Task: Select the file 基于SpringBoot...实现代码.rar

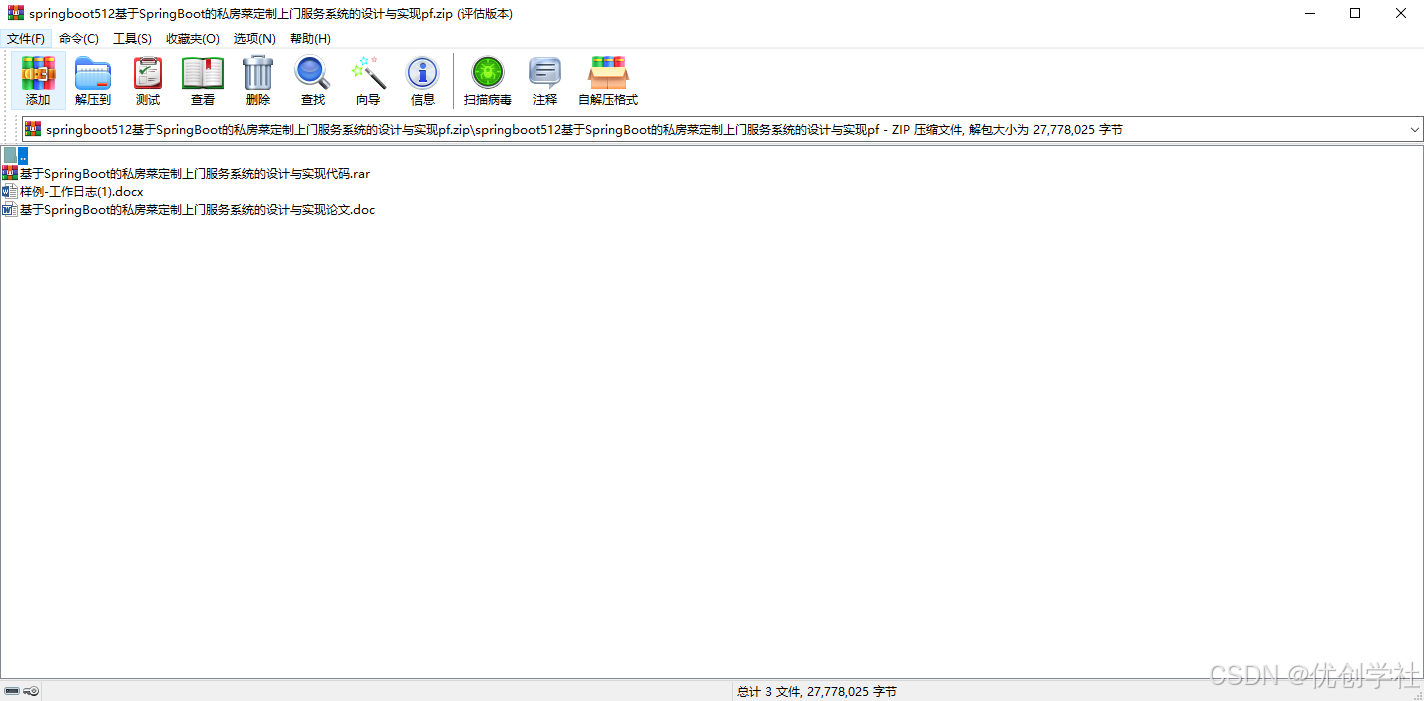Action: pyautogui.click(x=195, y=173)
